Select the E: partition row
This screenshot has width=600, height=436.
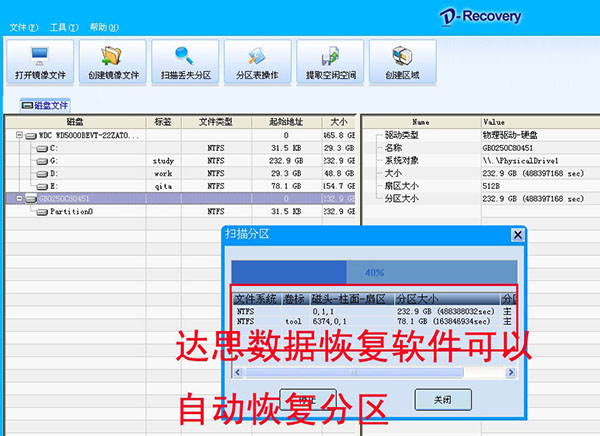[181, 186]
